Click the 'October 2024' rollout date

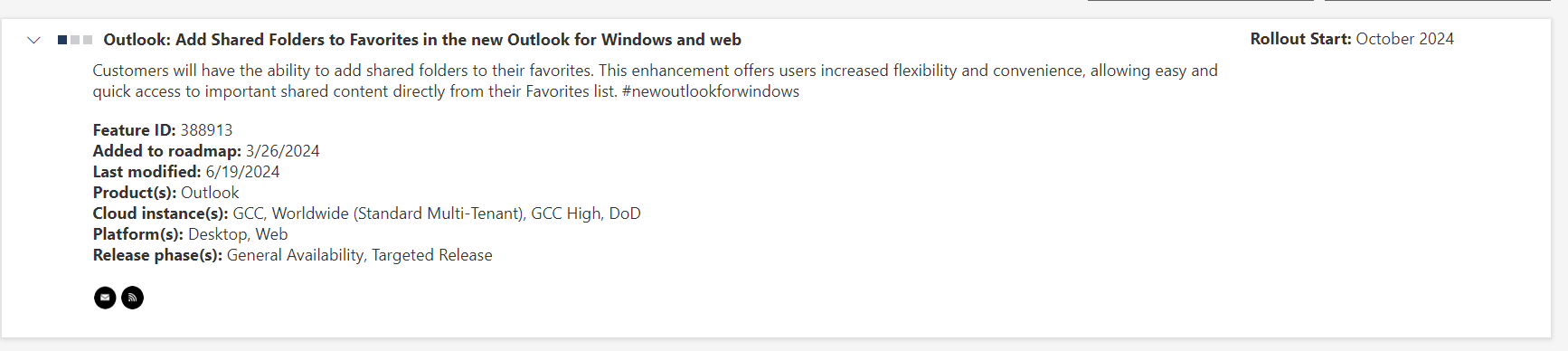coord(1404,39)
